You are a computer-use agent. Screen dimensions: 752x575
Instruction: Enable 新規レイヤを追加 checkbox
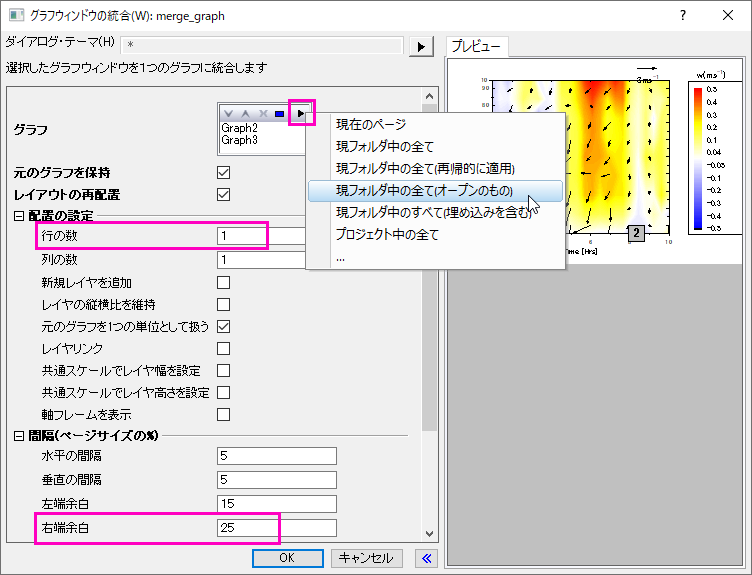point(223,282)
